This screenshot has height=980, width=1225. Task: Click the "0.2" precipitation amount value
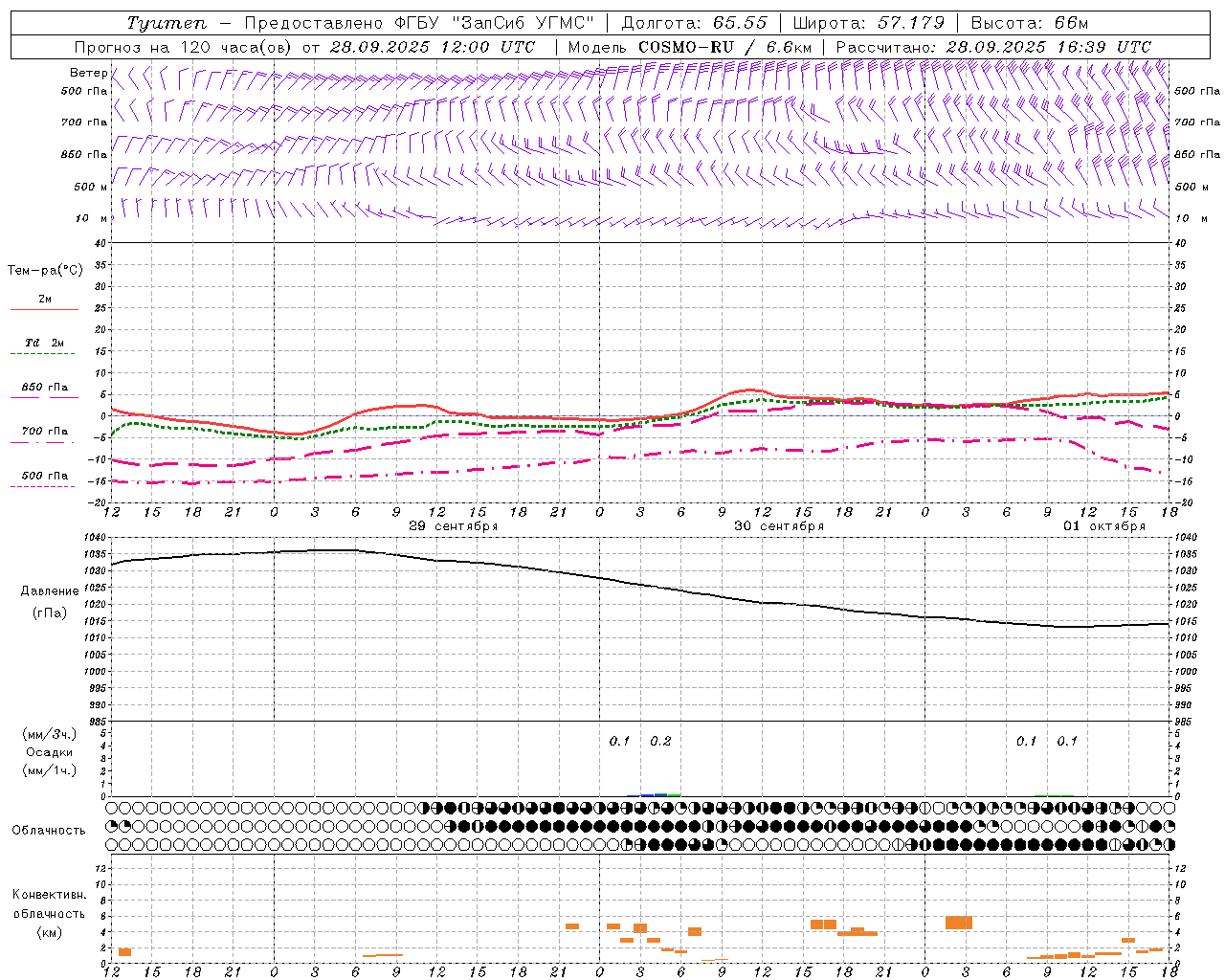click(x=660, y=742)
